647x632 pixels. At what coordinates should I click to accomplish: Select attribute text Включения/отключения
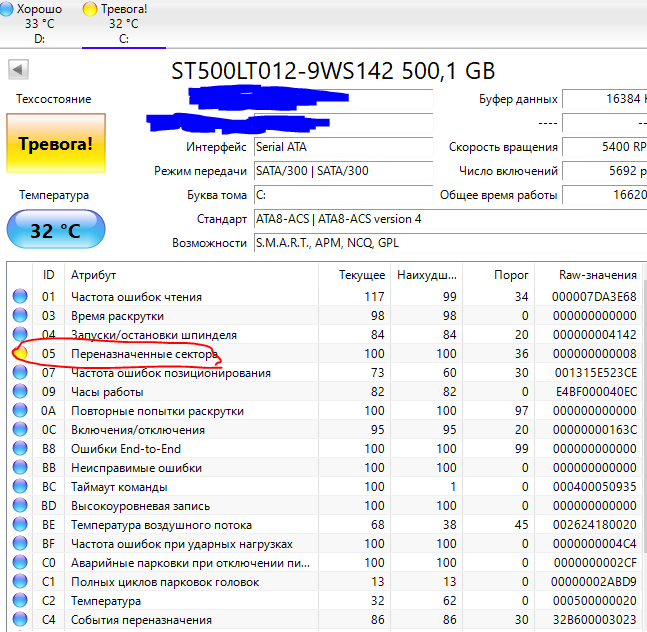(138, 430)
